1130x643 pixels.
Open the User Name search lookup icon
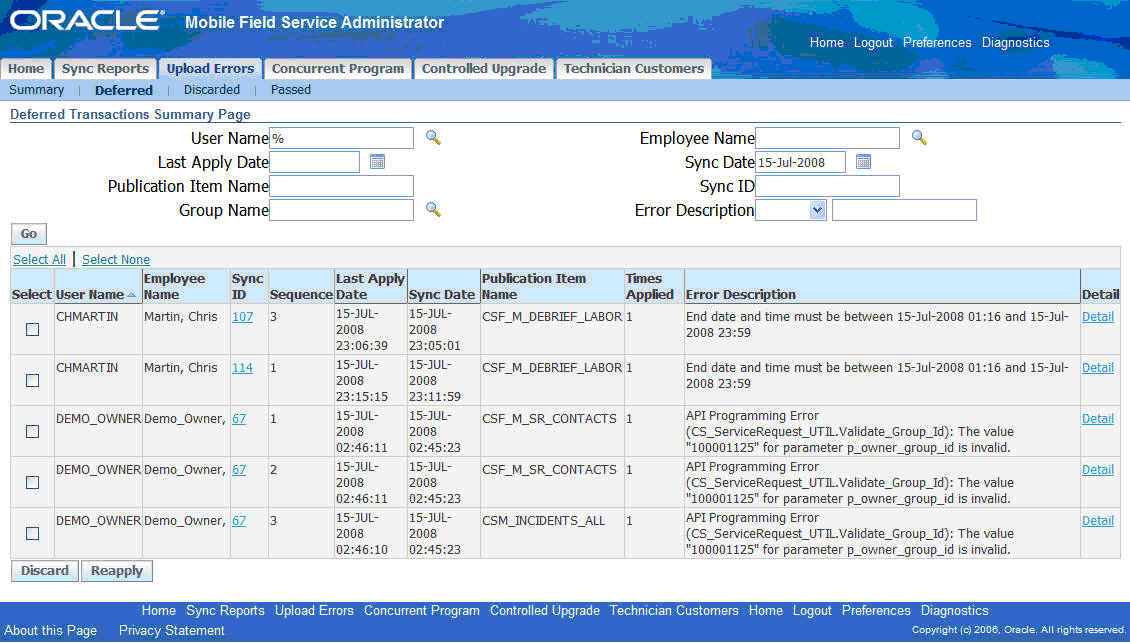tap(433, 137)
